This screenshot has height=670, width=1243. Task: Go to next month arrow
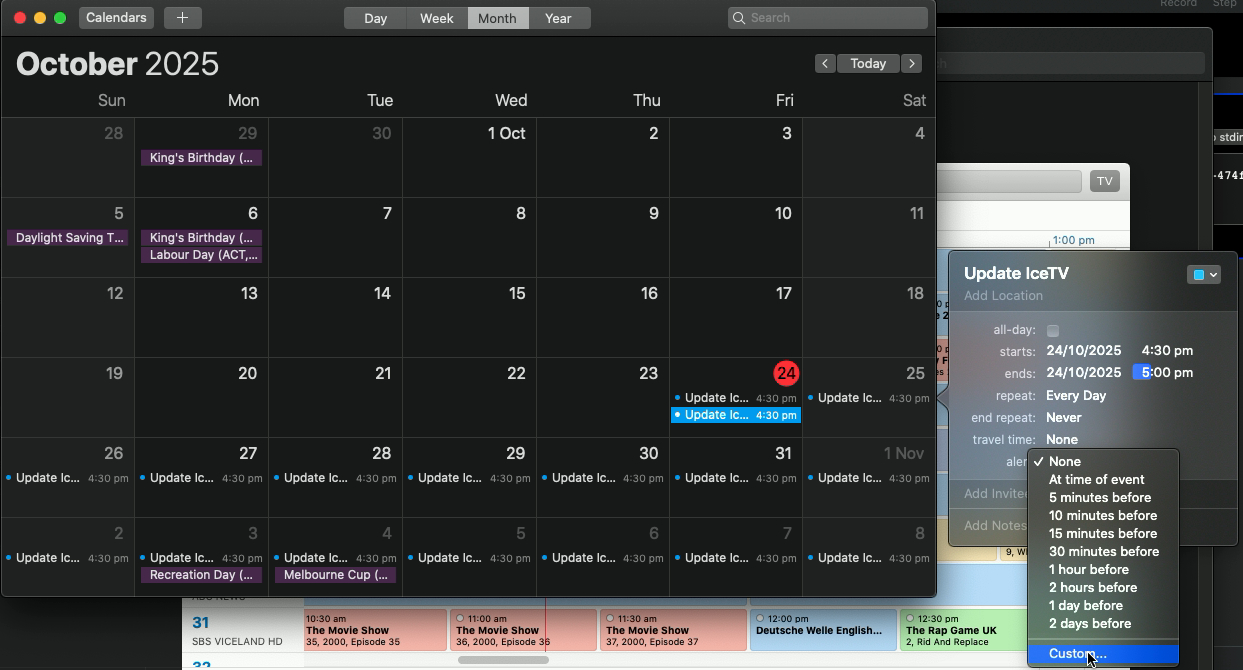pyautogui.click(x=911, y=63)
